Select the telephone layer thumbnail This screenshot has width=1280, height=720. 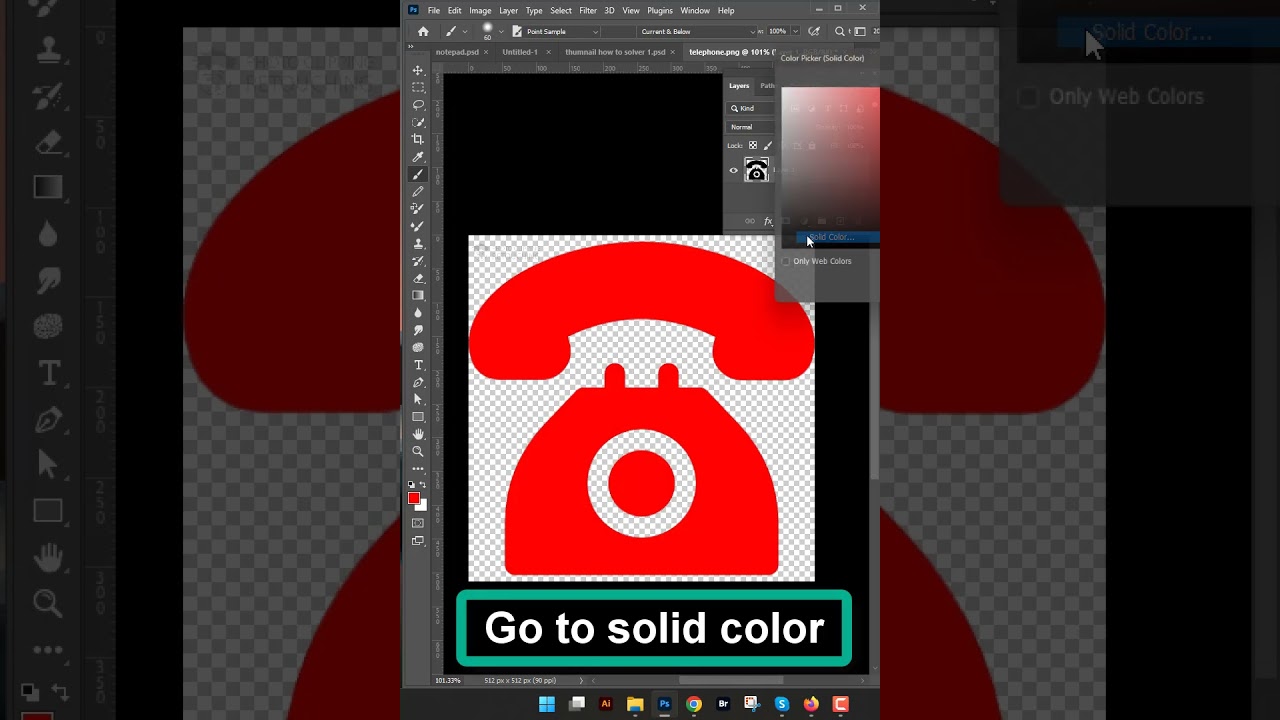click(x=757, y=170)
